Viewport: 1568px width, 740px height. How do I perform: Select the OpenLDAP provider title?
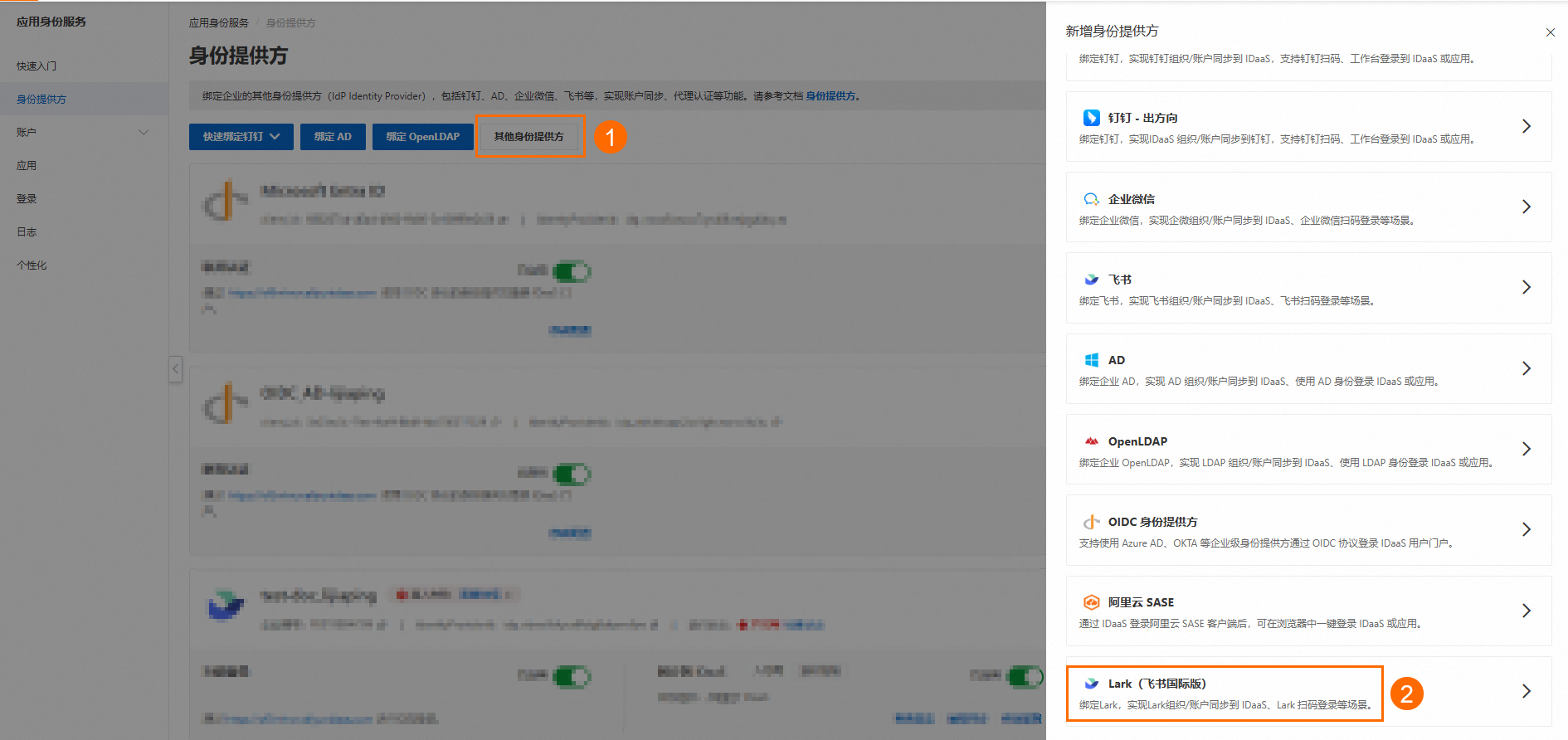tap(1137, 441)
